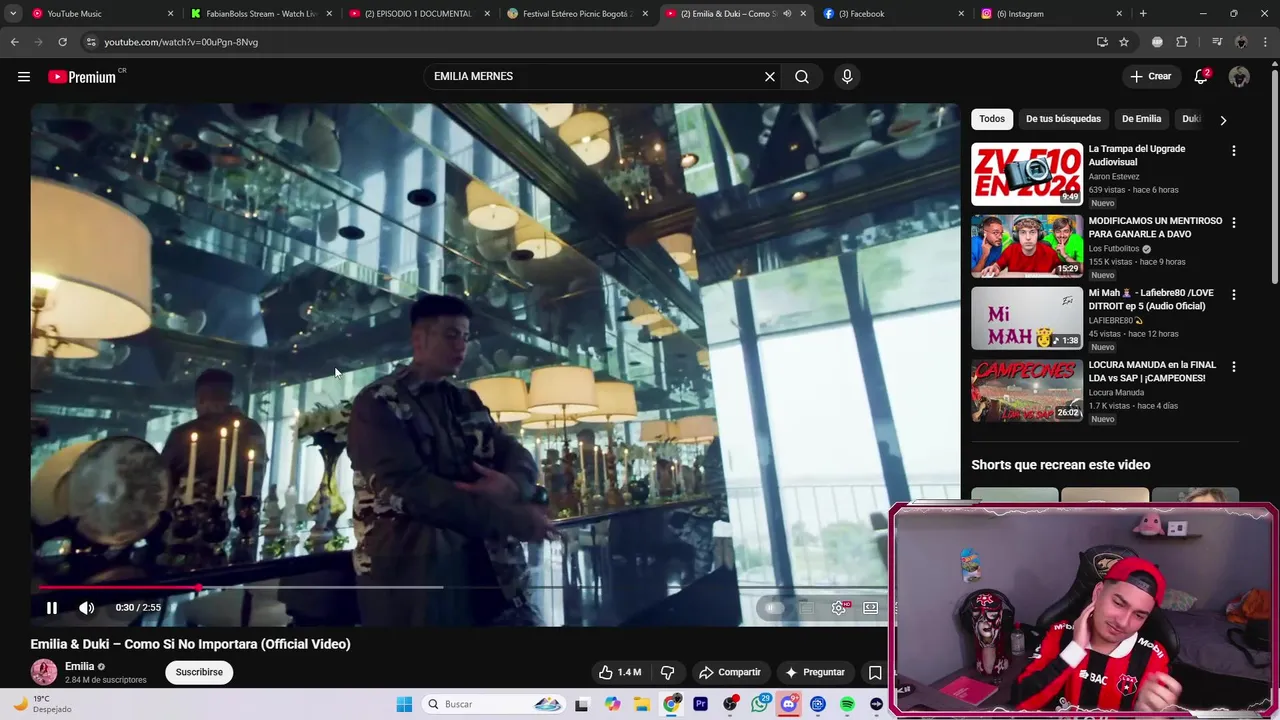
Task: Open Chrome extensions puzzle icon
Action: click(1182, 42)
